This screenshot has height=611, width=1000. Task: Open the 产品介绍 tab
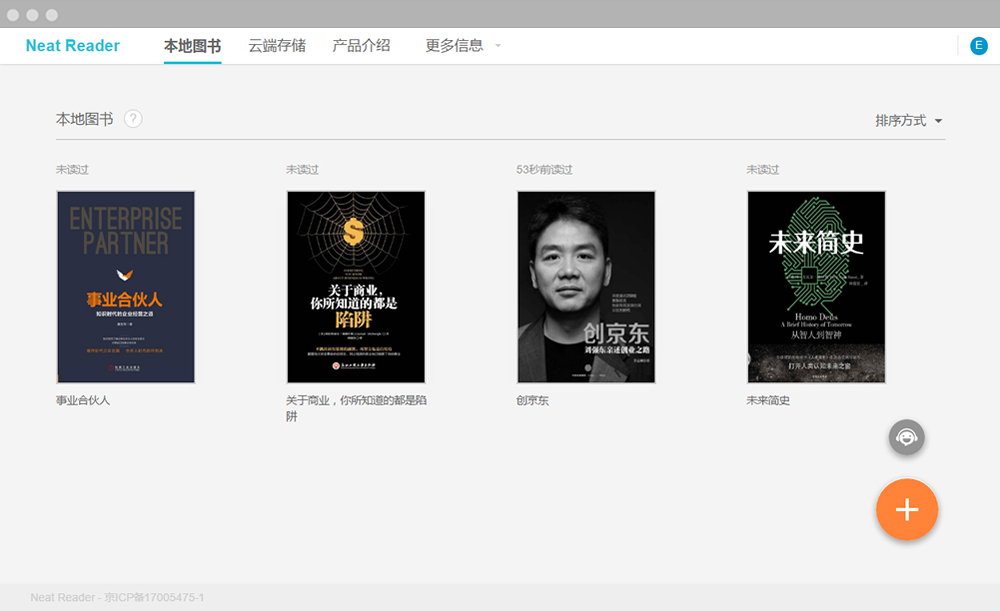(361, 46)
